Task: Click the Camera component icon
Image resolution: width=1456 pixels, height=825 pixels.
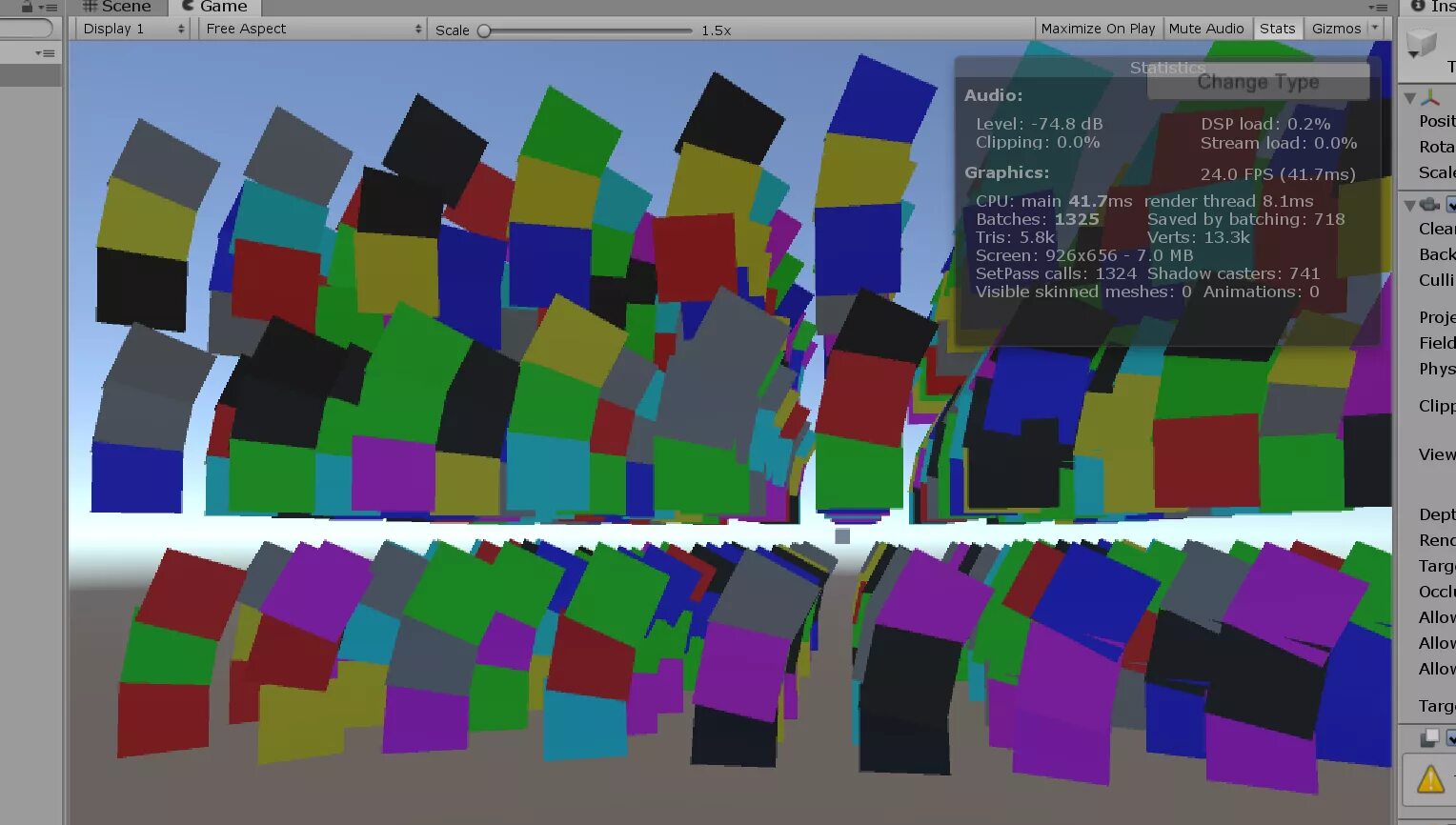Action: point(1429,204)
